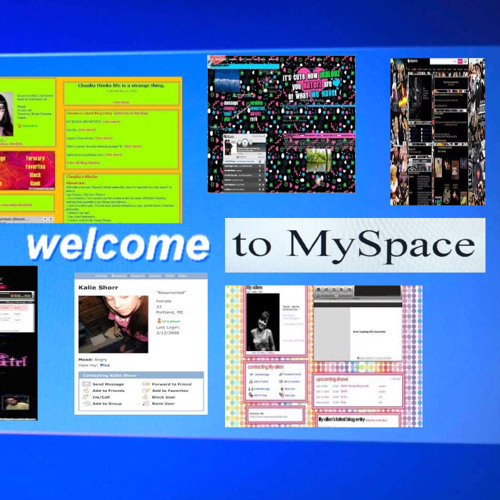
Task: Click the Im/Call link for Kalie Shorr
Action: 101,397
